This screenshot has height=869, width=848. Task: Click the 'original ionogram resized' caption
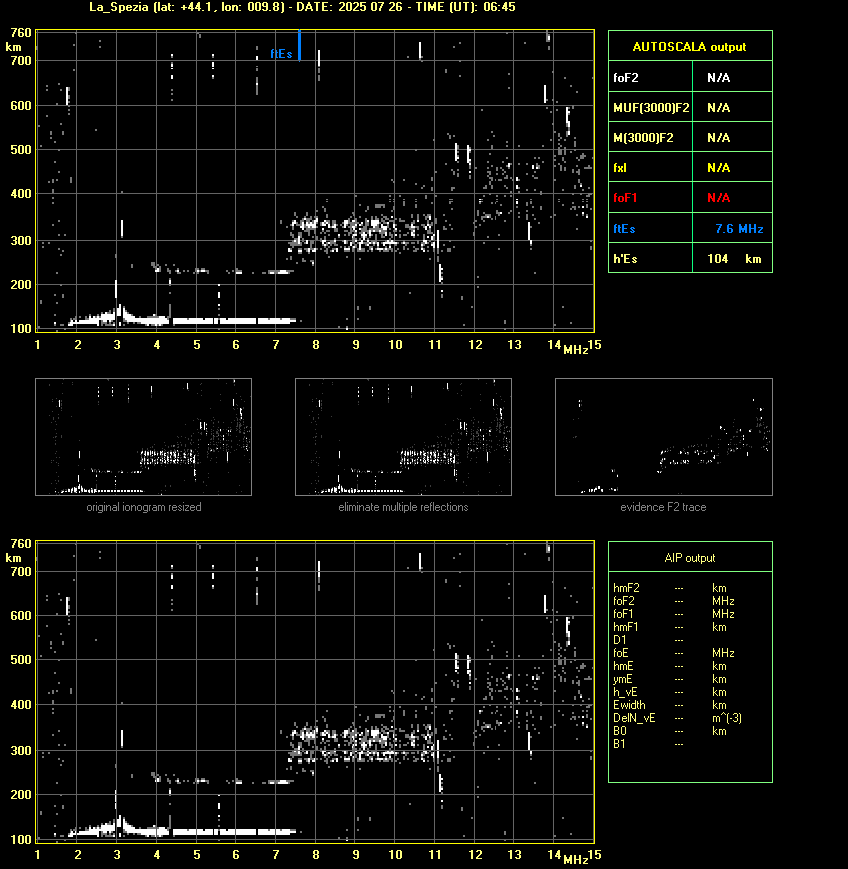[144, 507]
